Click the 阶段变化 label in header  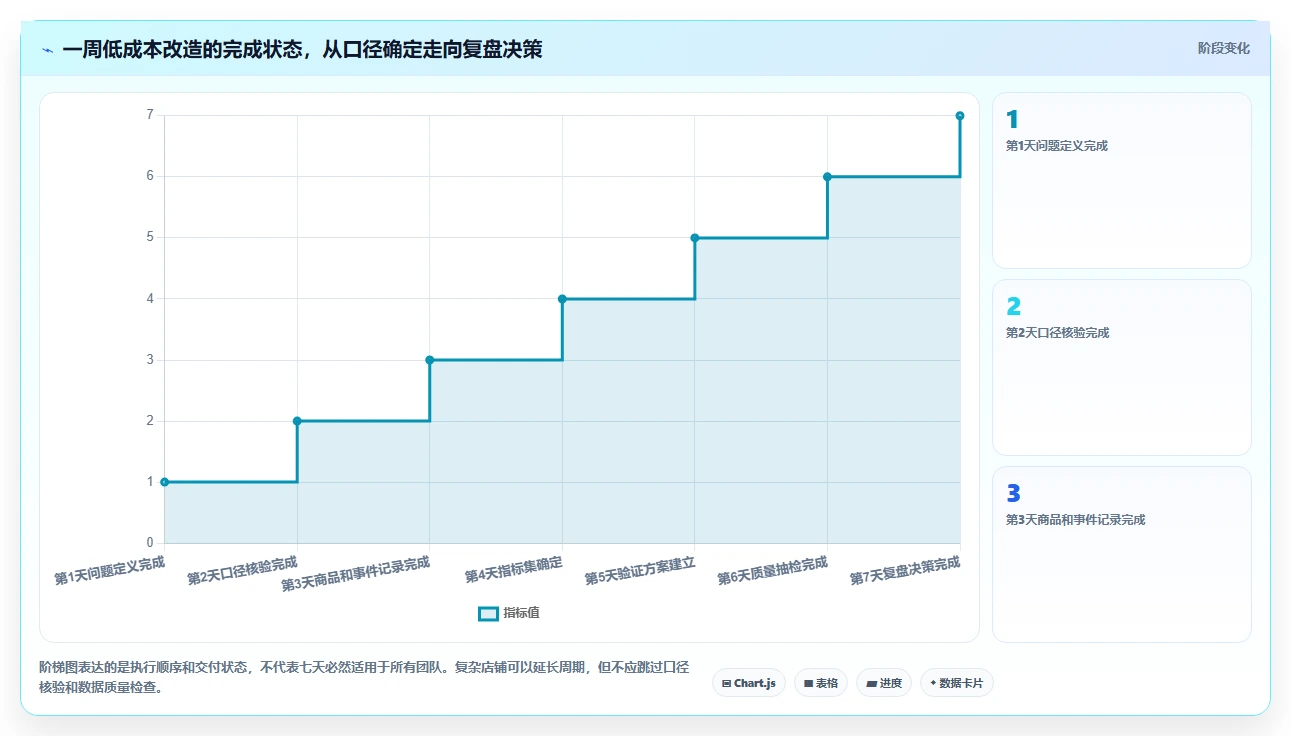pos(1224,48)
